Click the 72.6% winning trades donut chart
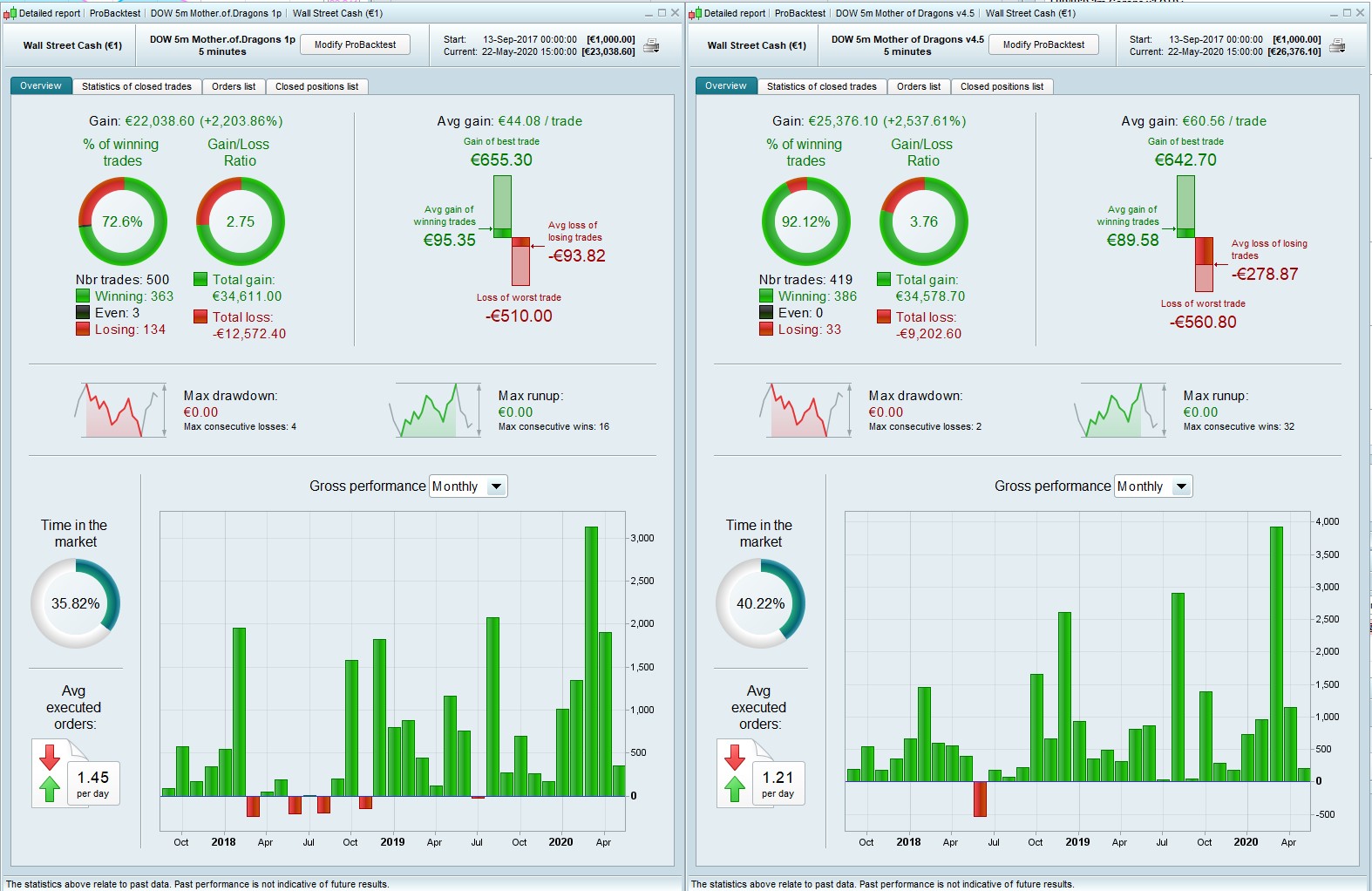The width and height of the screenshot is (1372, 891). (122, 221)
